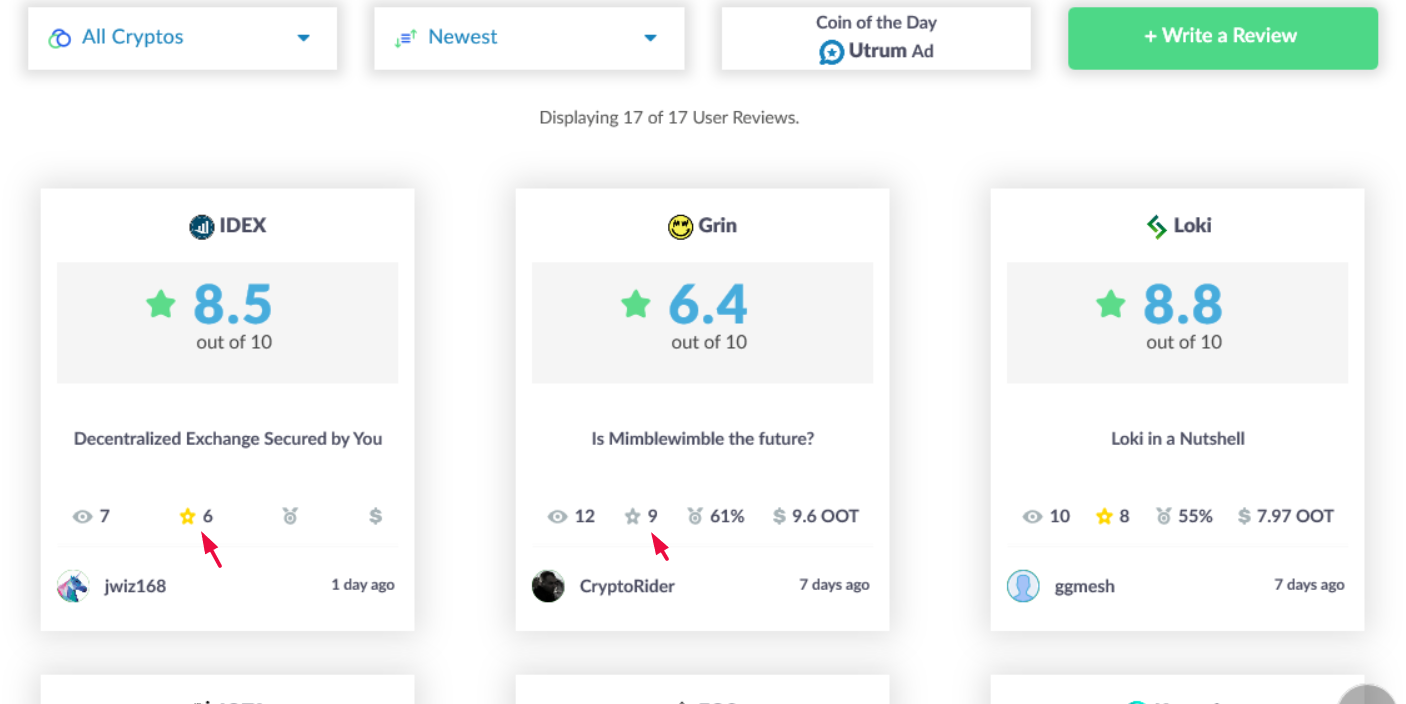Open the All Cryptos filter dropdown
This screenshot has width=1406, height=704.
click(183, 38)
